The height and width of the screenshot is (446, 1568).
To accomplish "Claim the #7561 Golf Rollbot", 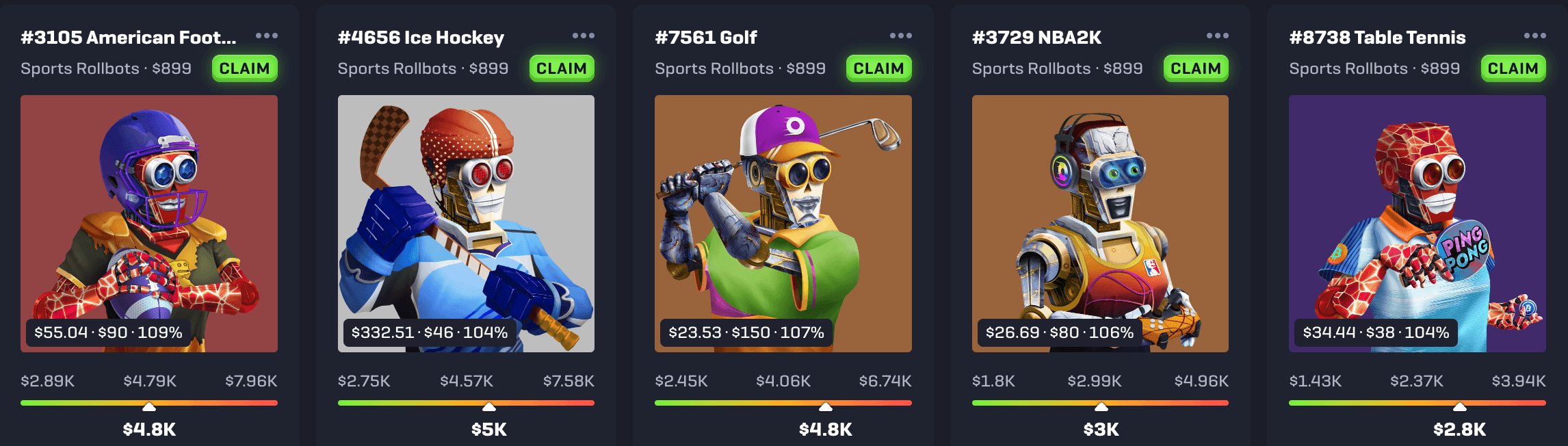I will 879,68.
